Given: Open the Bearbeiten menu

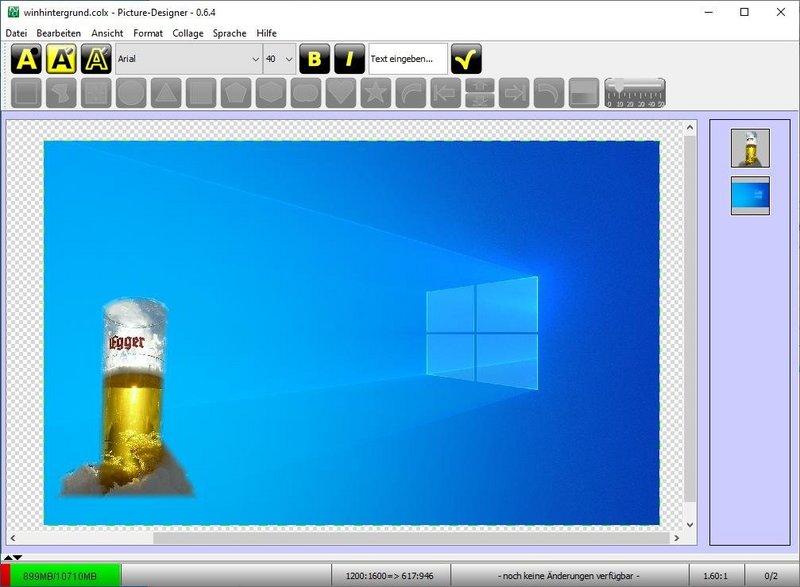Looking at the screenshot, I should tap(59, 33).
